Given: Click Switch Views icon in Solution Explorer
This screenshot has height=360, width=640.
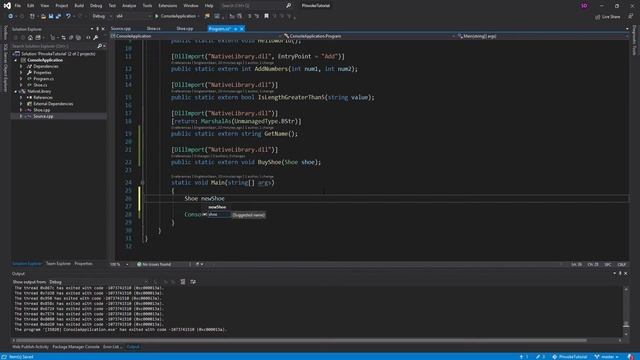Looking at the screenshot, I should (x=38, y=38).
